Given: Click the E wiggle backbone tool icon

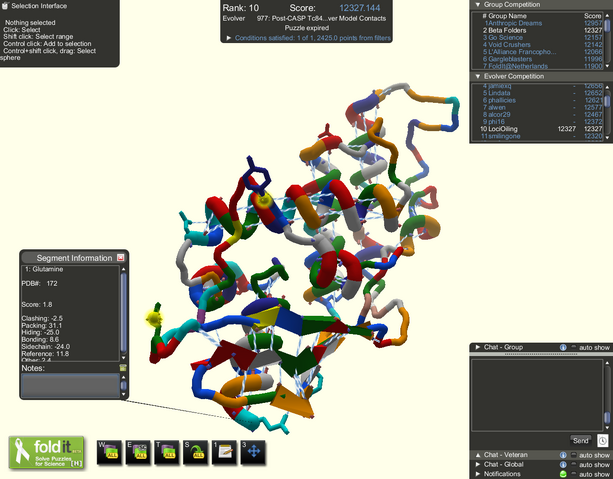Looking at the screenshot, I should [138, 452].
